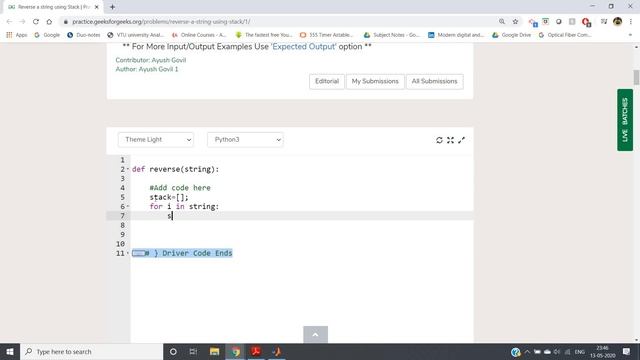Open MATLAB from the taskbar
This screenshot has width=640, height=360.
point(277,351)
